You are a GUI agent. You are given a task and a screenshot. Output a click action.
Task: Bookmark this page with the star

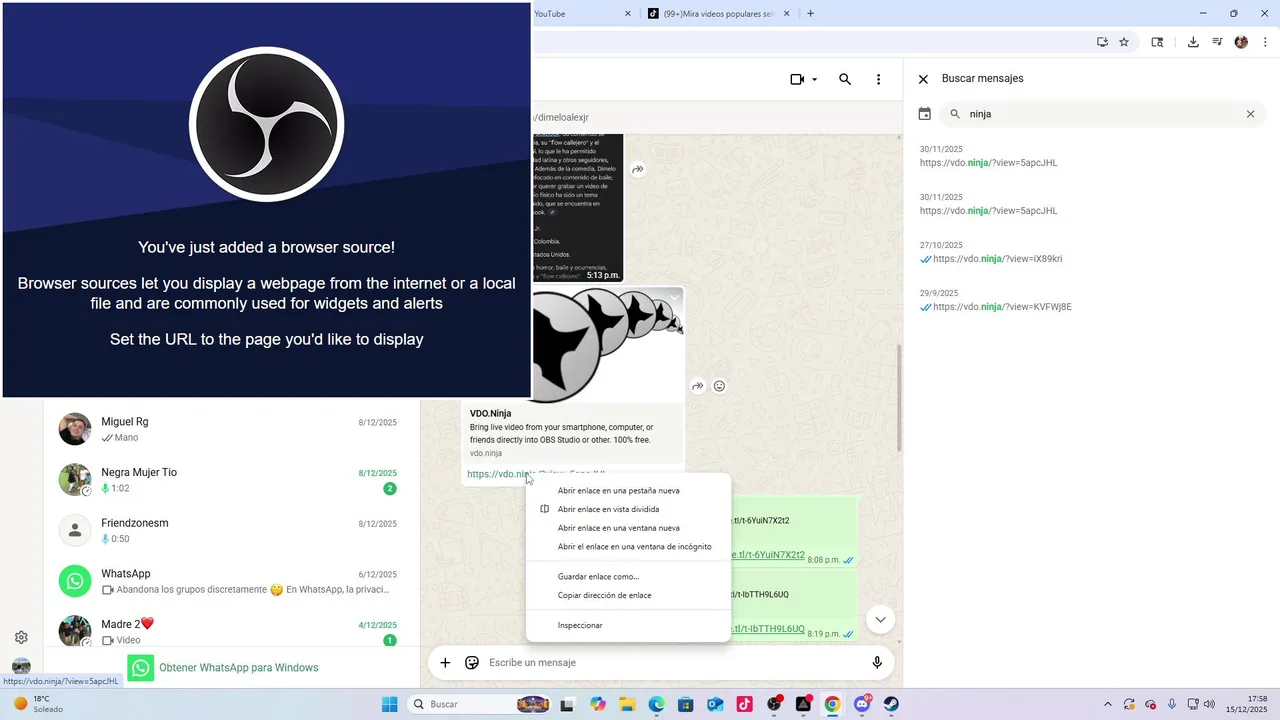tap(1124, 42)
